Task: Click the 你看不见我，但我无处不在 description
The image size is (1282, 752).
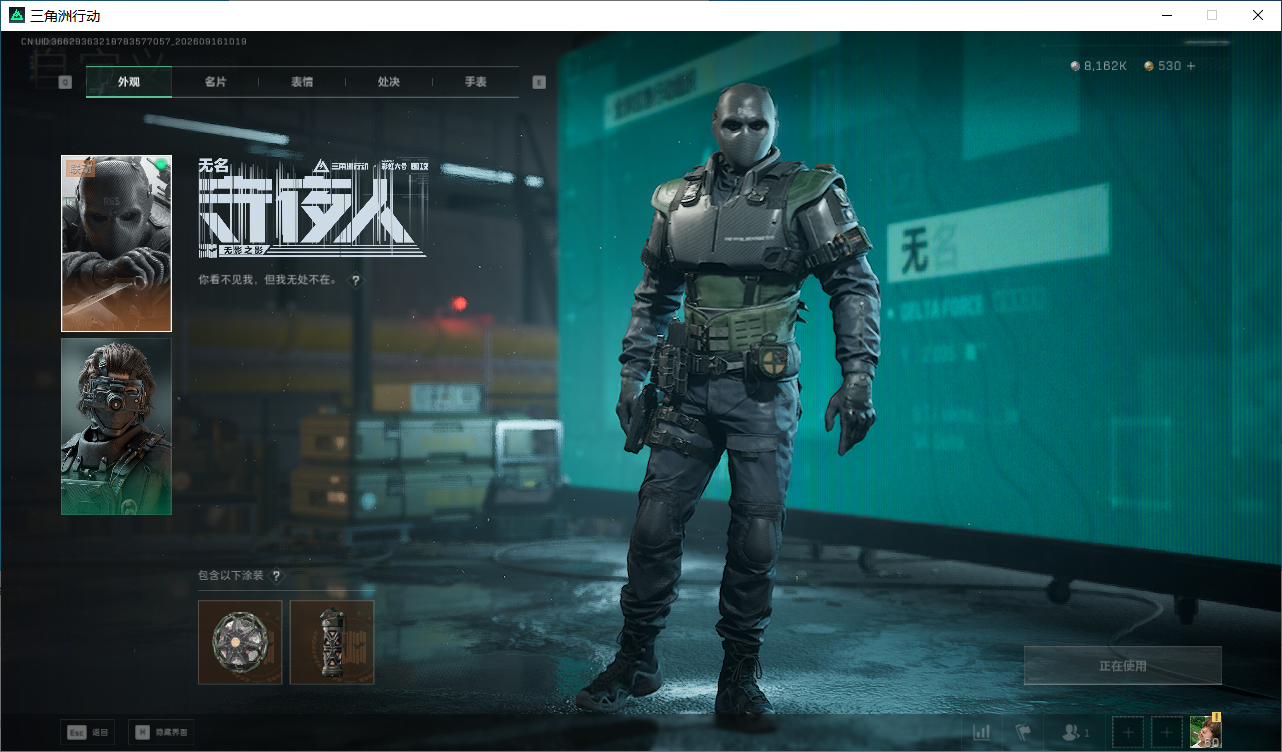Action: pyautogui.click(x=269, y=281)
